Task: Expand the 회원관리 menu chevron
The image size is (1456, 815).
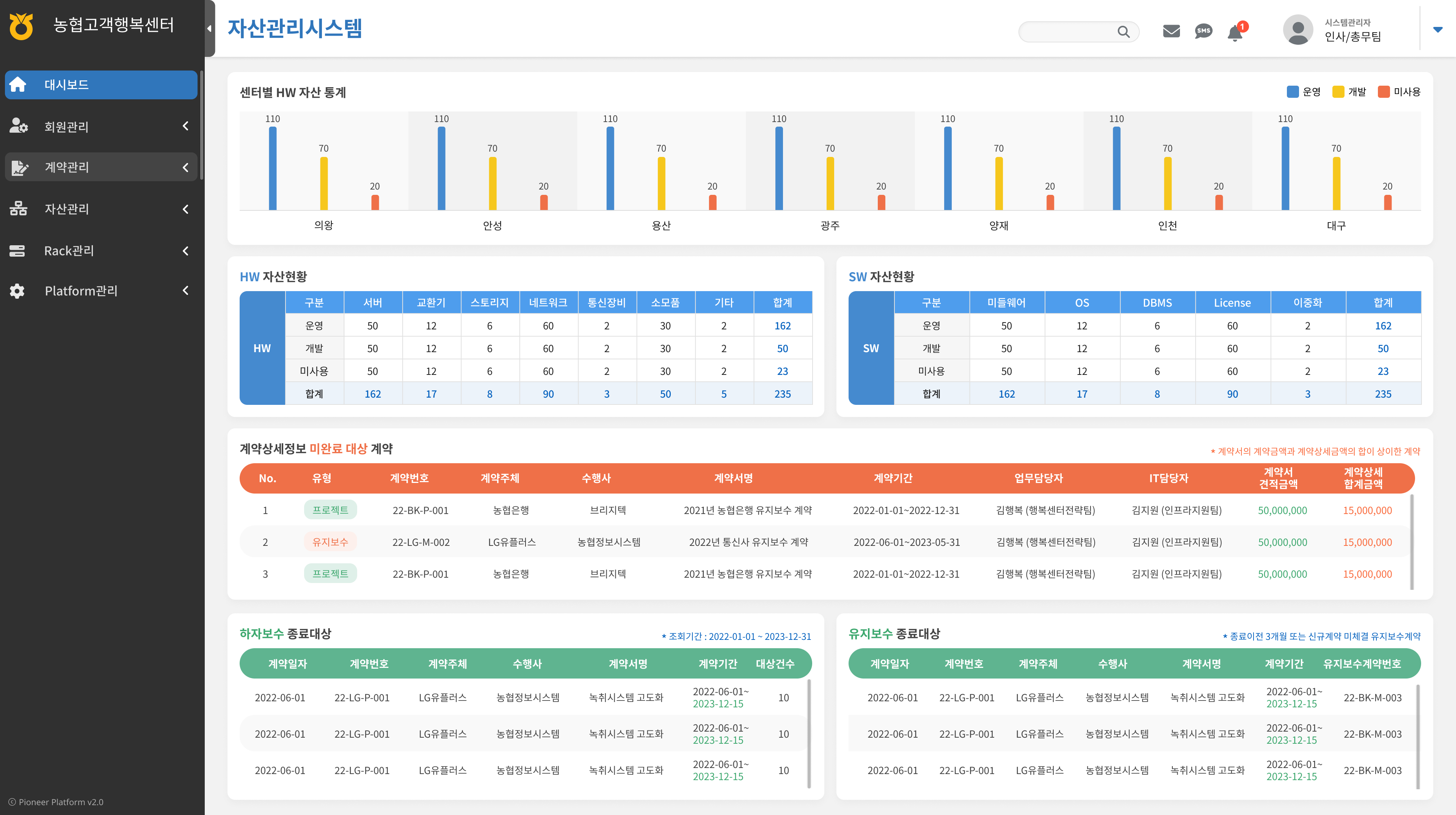Action: pyautogui.click(x=185, y=126)
